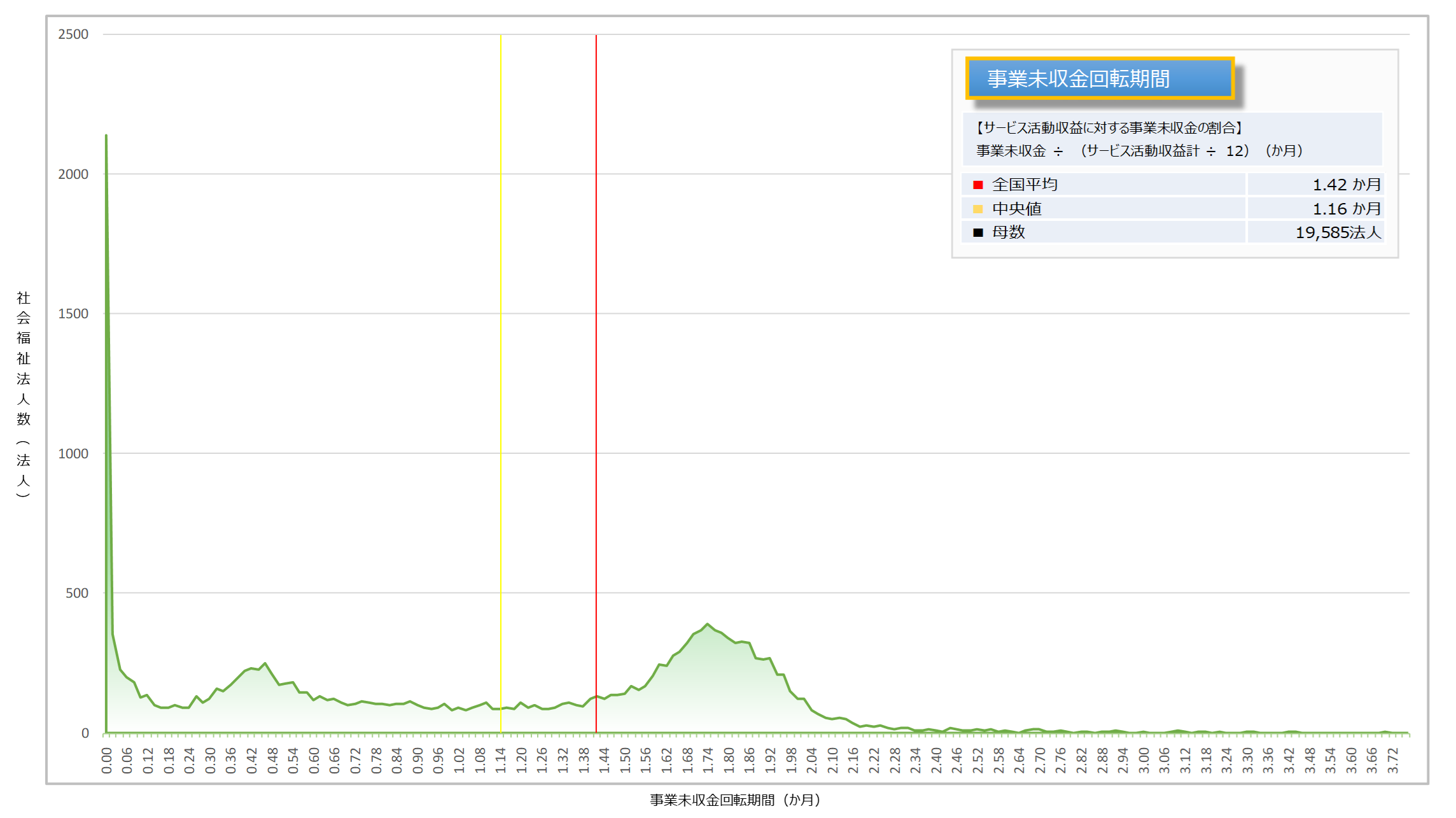Click the 事業未収金回転期間 title banner
The image size is (1456, 818).
1100,78
